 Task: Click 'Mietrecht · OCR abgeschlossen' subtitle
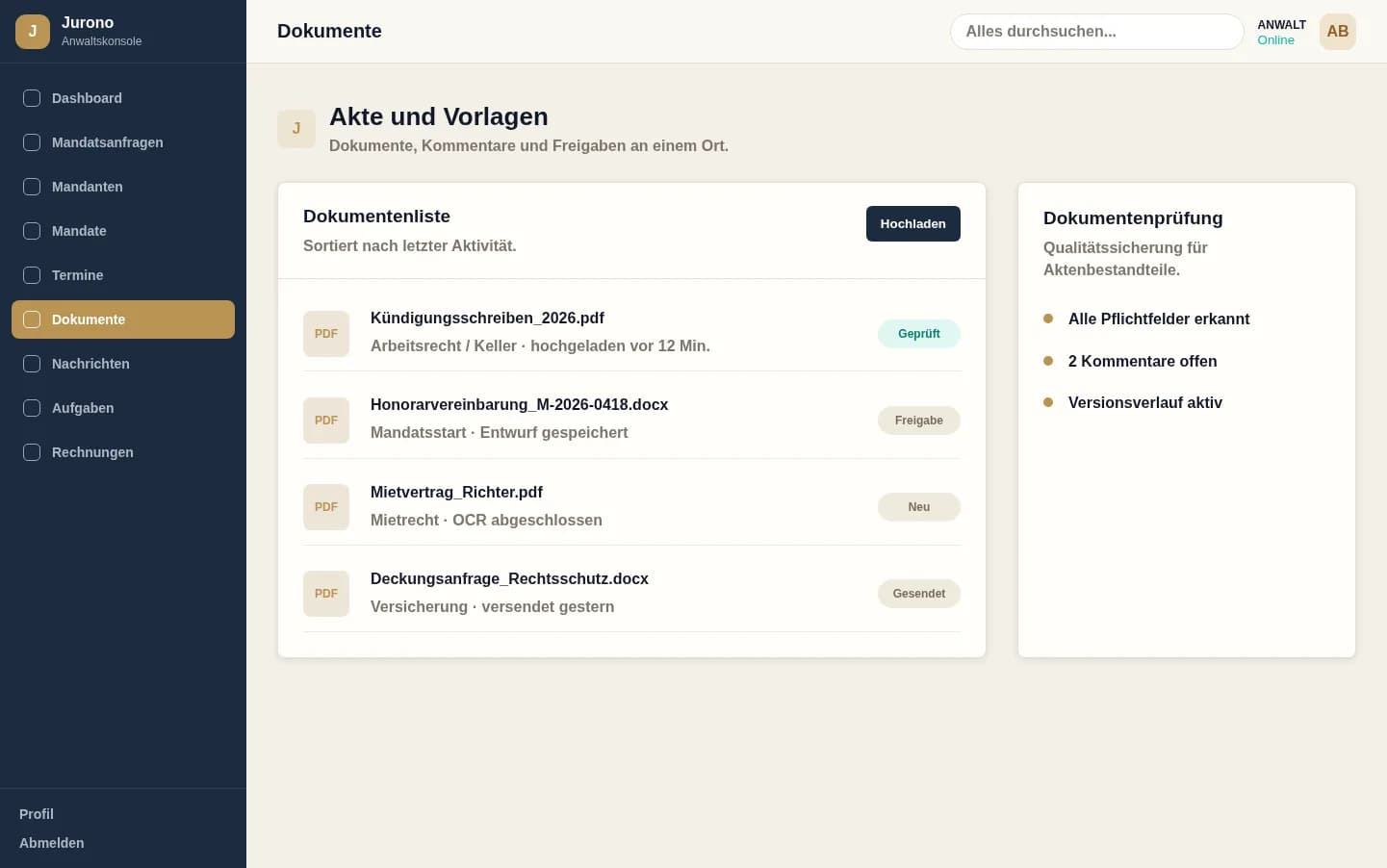(x=486, y=520)
